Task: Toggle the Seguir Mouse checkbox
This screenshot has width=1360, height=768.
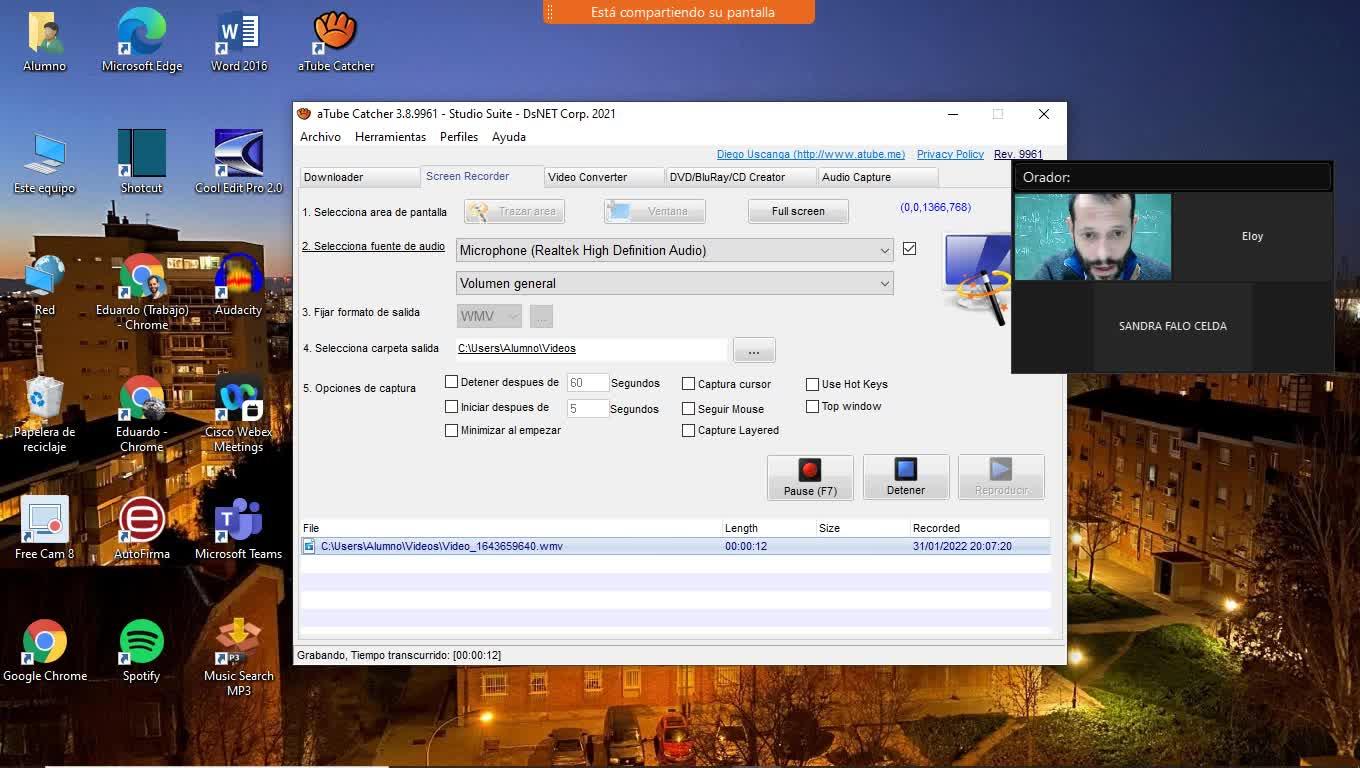Action: click(x=688, y=409)
